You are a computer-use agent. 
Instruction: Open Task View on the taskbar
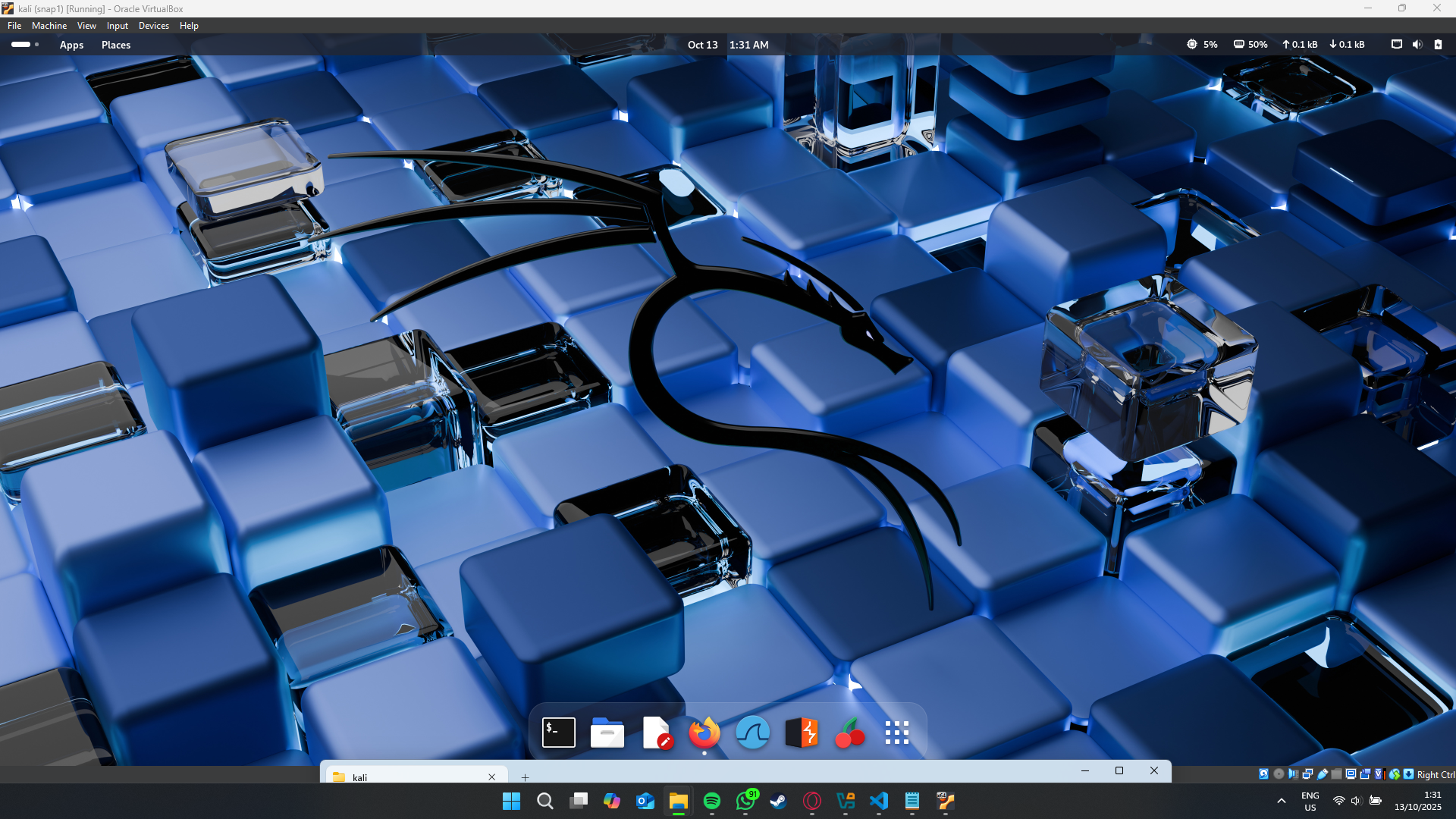[x=579, y=801]
